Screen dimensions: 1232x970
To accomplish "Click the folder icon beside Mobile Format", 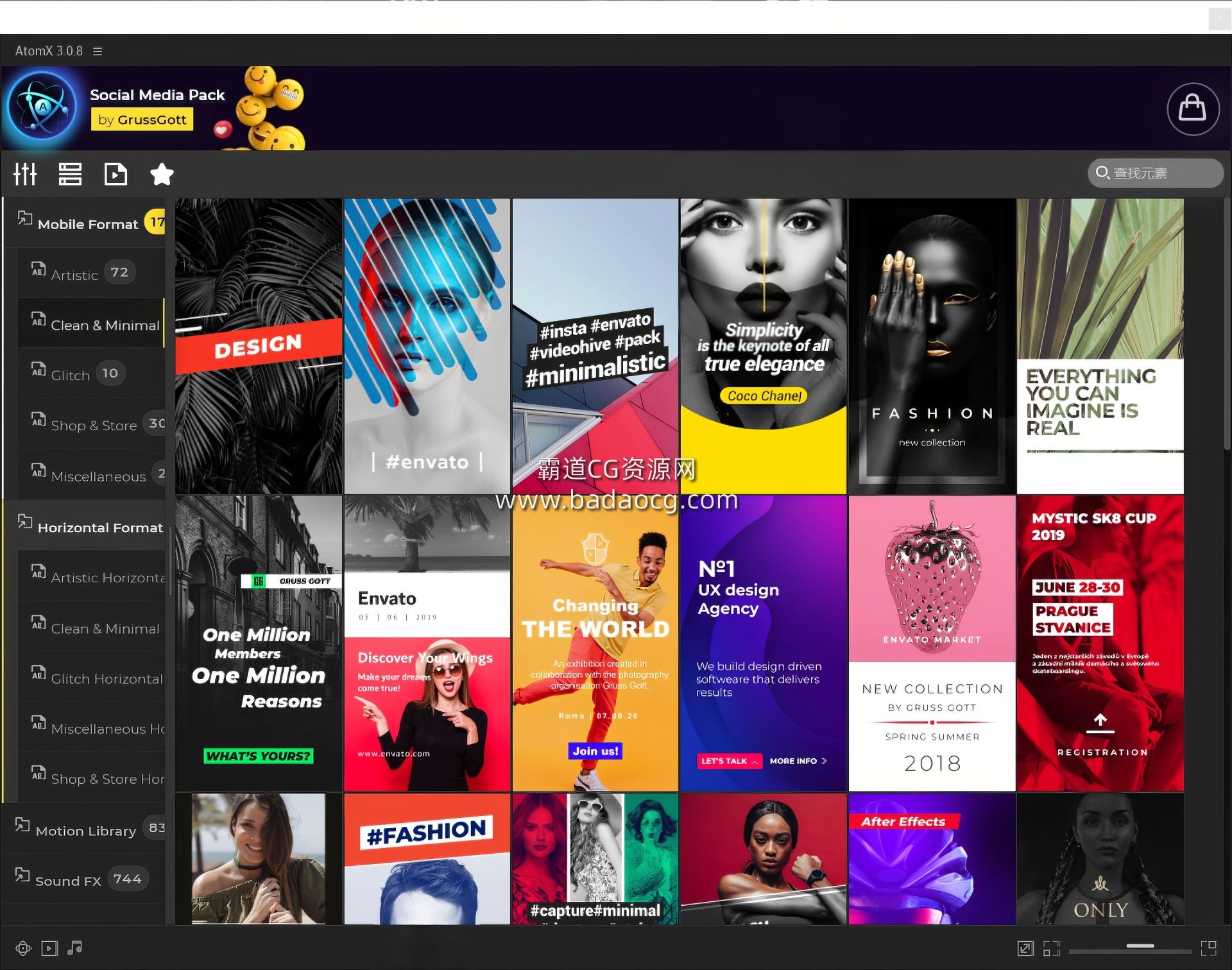I will (x=24, y=218).
